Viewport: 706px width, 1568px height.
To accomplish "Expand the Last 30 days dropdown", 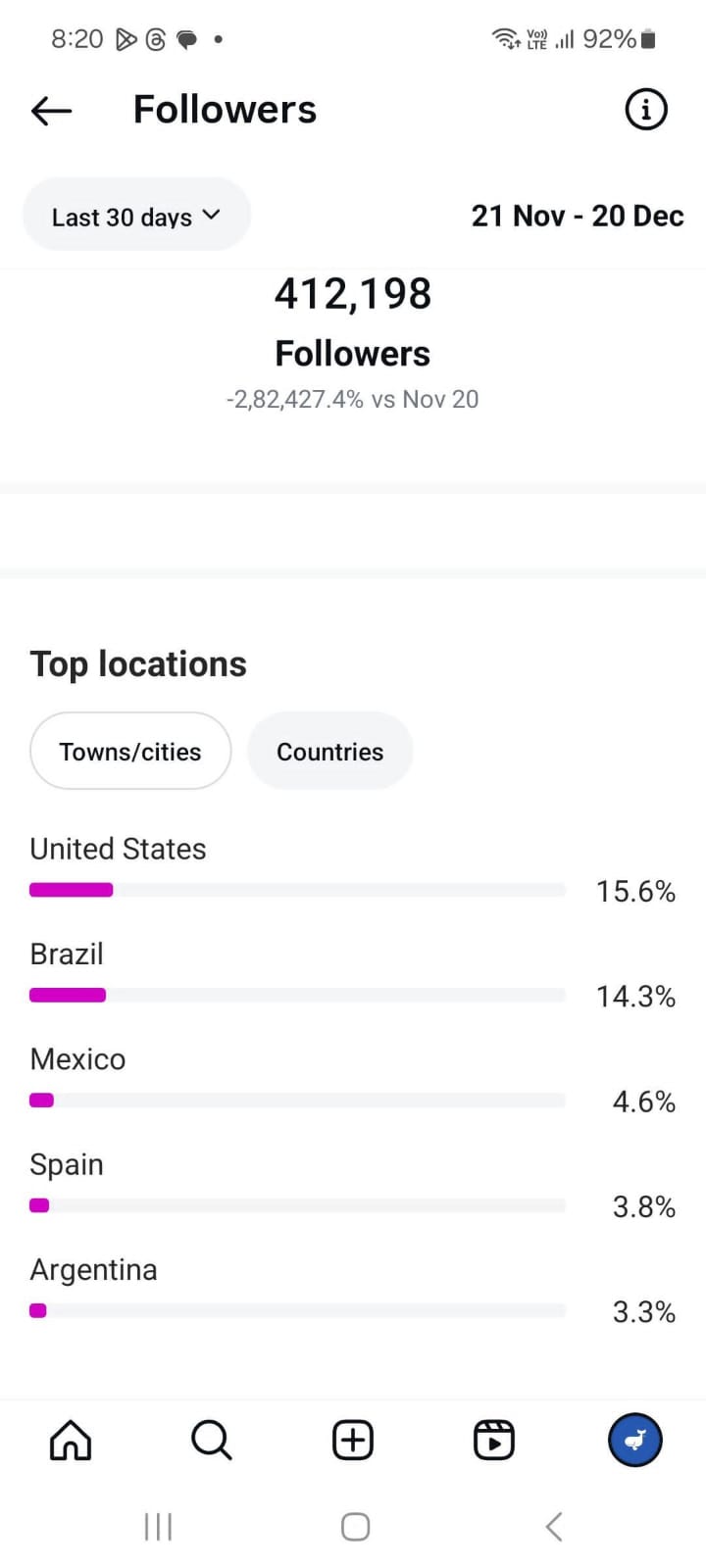I will tap(135, 216).
